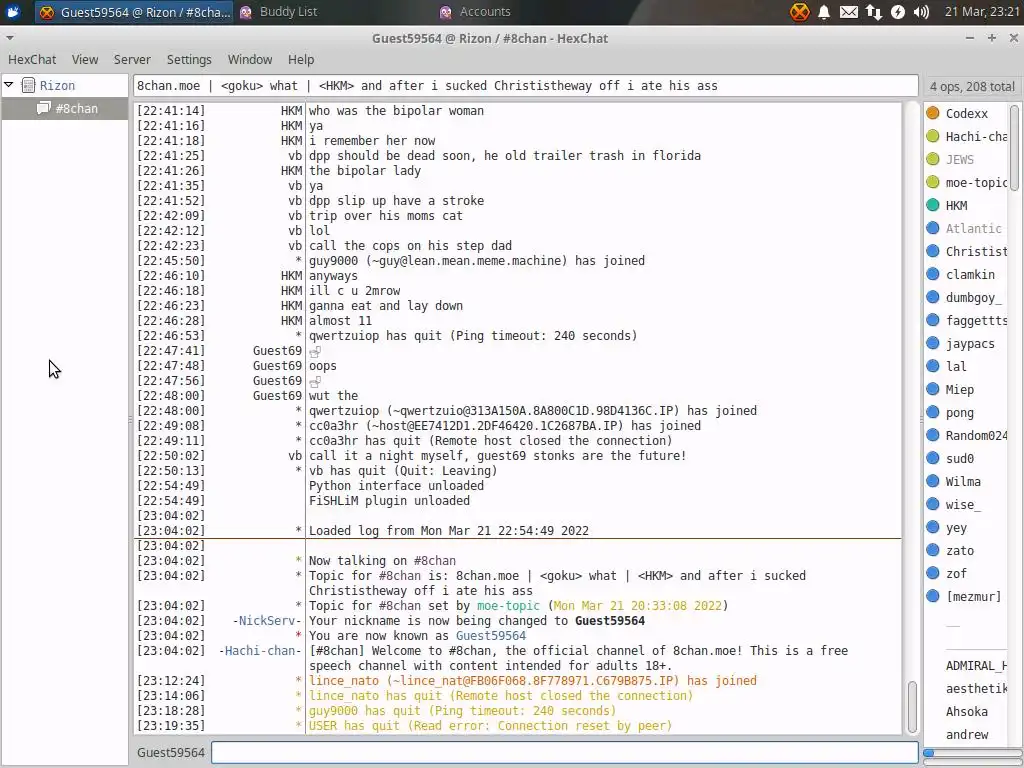The width and height of the screenshot is (1024, 768).
Task: Select user andrew in the user list
Action: pos(967,735)
